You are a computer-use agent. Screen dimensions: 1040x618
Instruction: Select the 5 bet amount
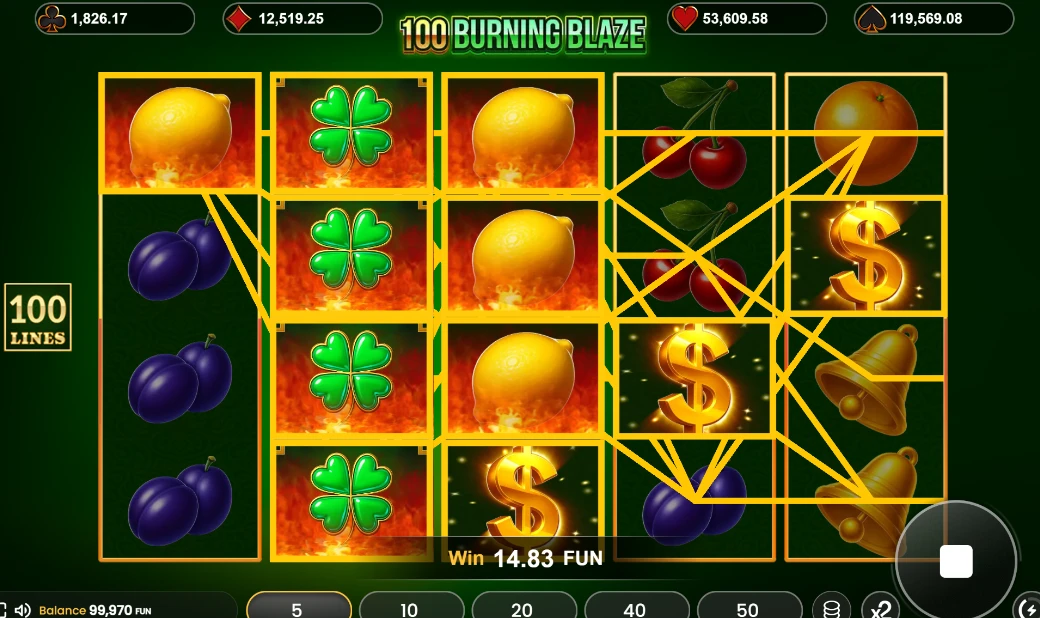[298, 608]
